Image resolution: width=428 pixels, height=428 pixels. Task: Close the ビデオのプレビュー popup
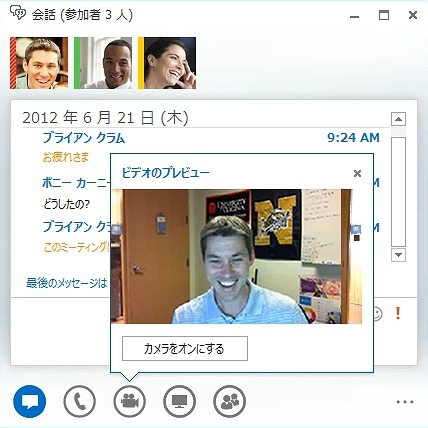coord(357,173)
